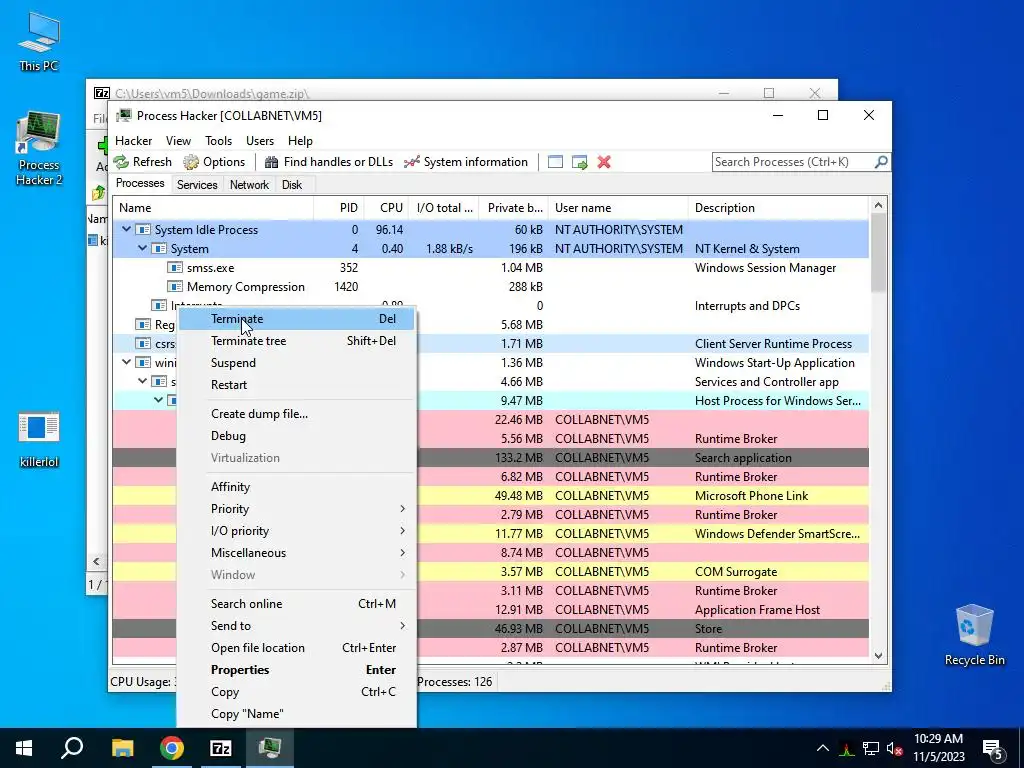Open Priority submenu in context menu
The image size is (1024, 768).
pos(296,509)
